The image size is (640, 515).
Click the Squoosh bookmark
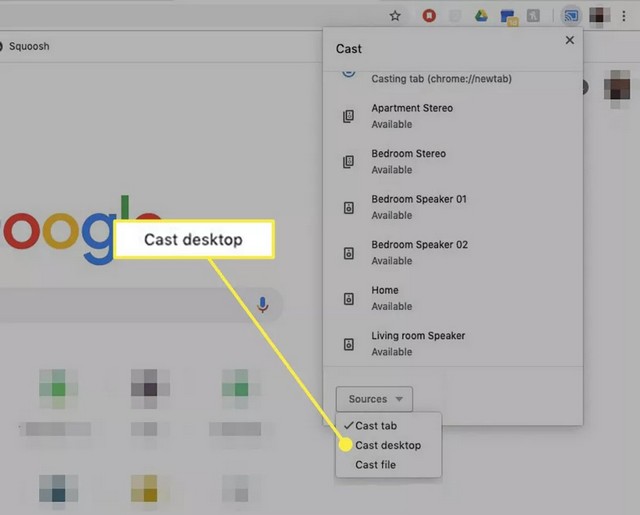point(30,46)
